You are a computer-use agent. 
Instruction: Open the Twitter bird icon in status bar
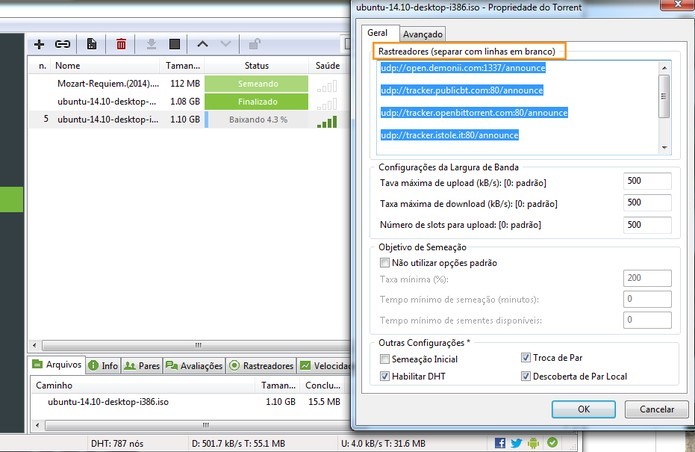pos(516,443)
